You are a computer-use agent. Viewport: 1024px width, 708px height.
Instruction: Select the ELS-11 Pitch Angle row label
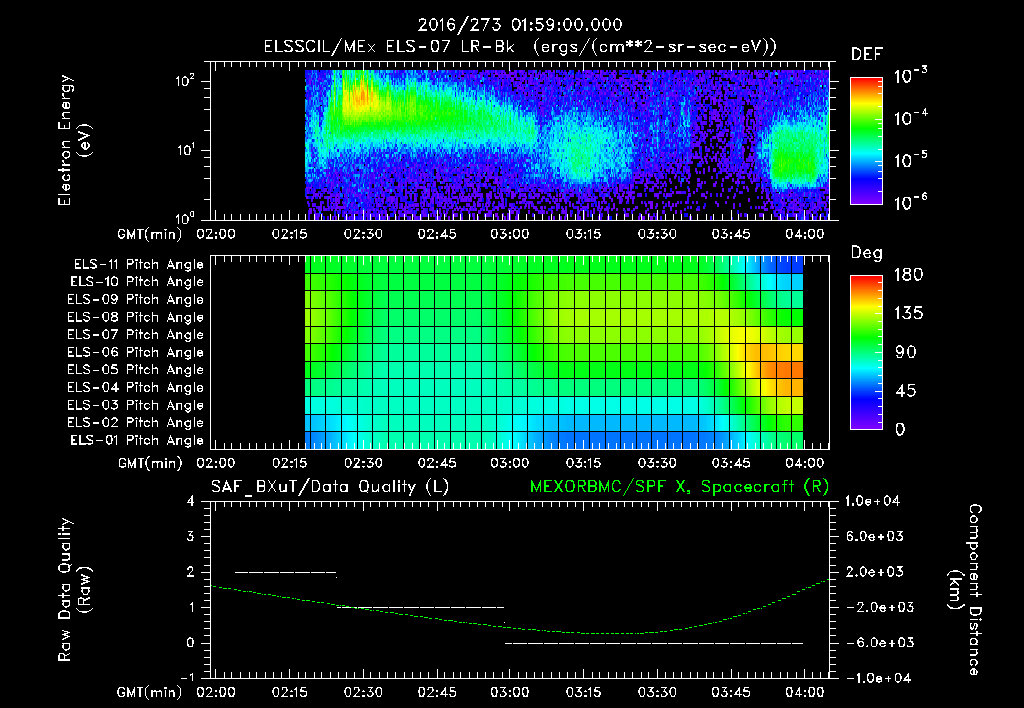138,265
